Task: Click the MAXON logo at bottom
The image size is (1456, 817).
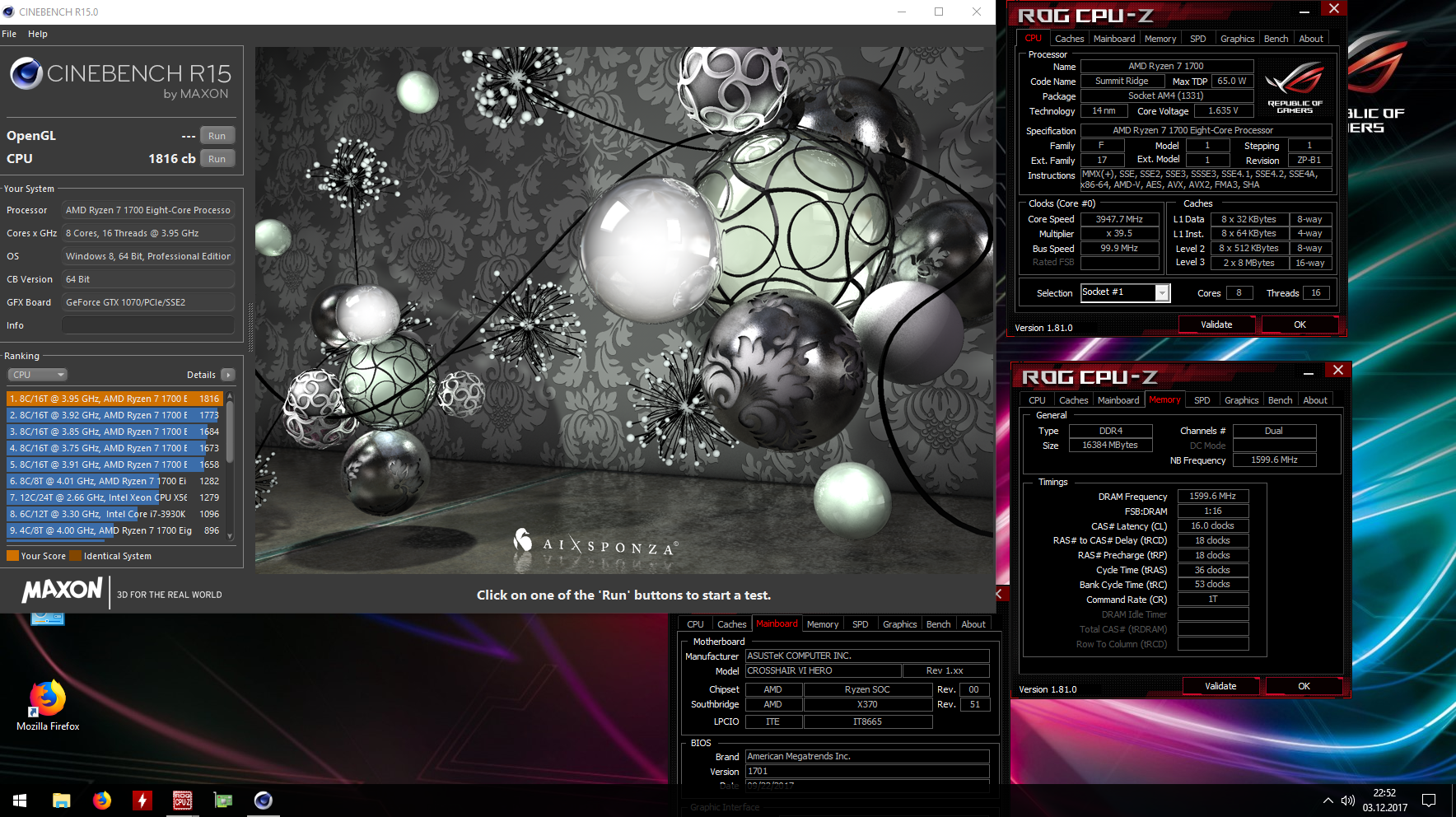Action: (63, 590)
